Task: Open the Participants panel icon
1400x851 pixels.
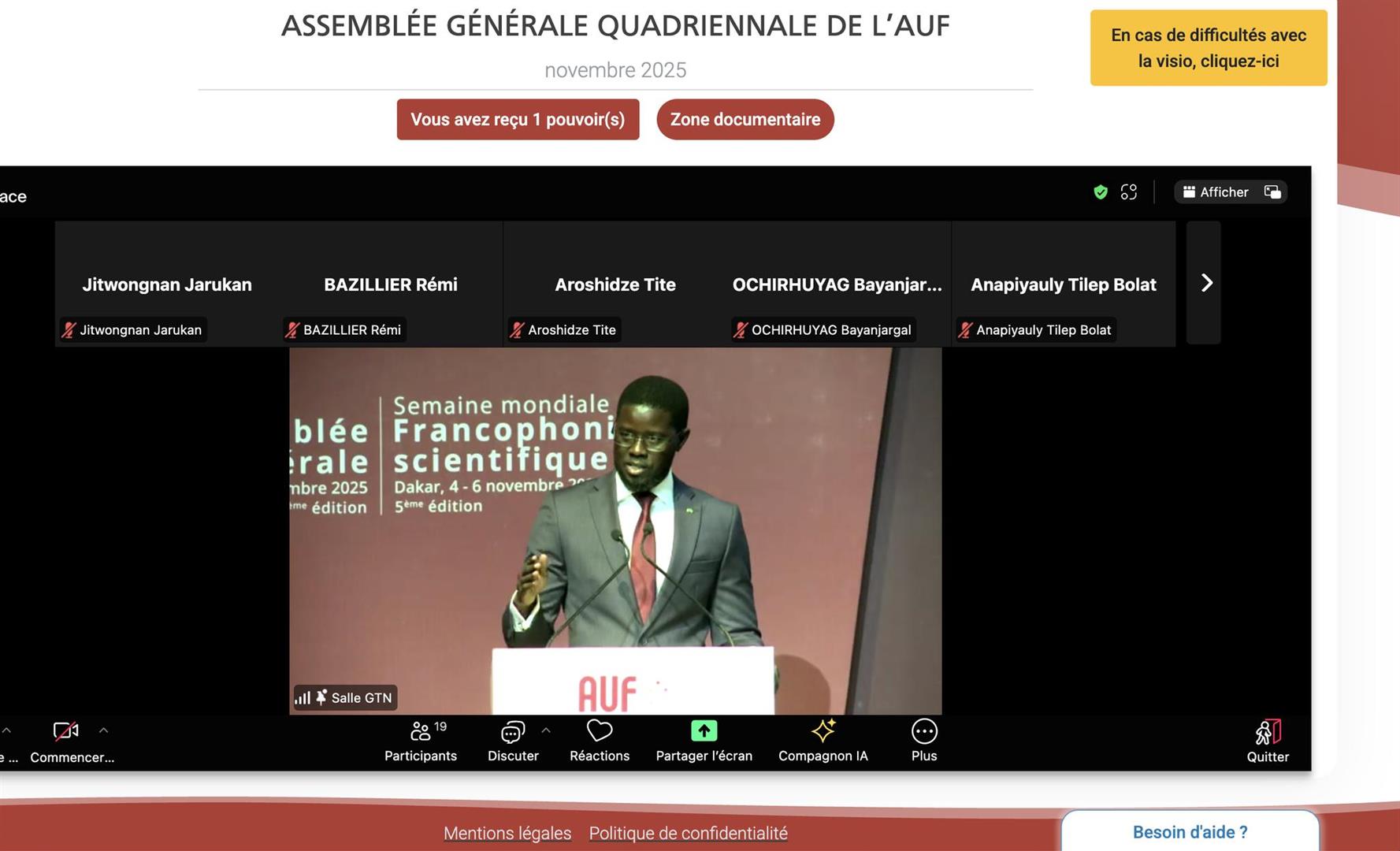Action: (x=421, y=732)
